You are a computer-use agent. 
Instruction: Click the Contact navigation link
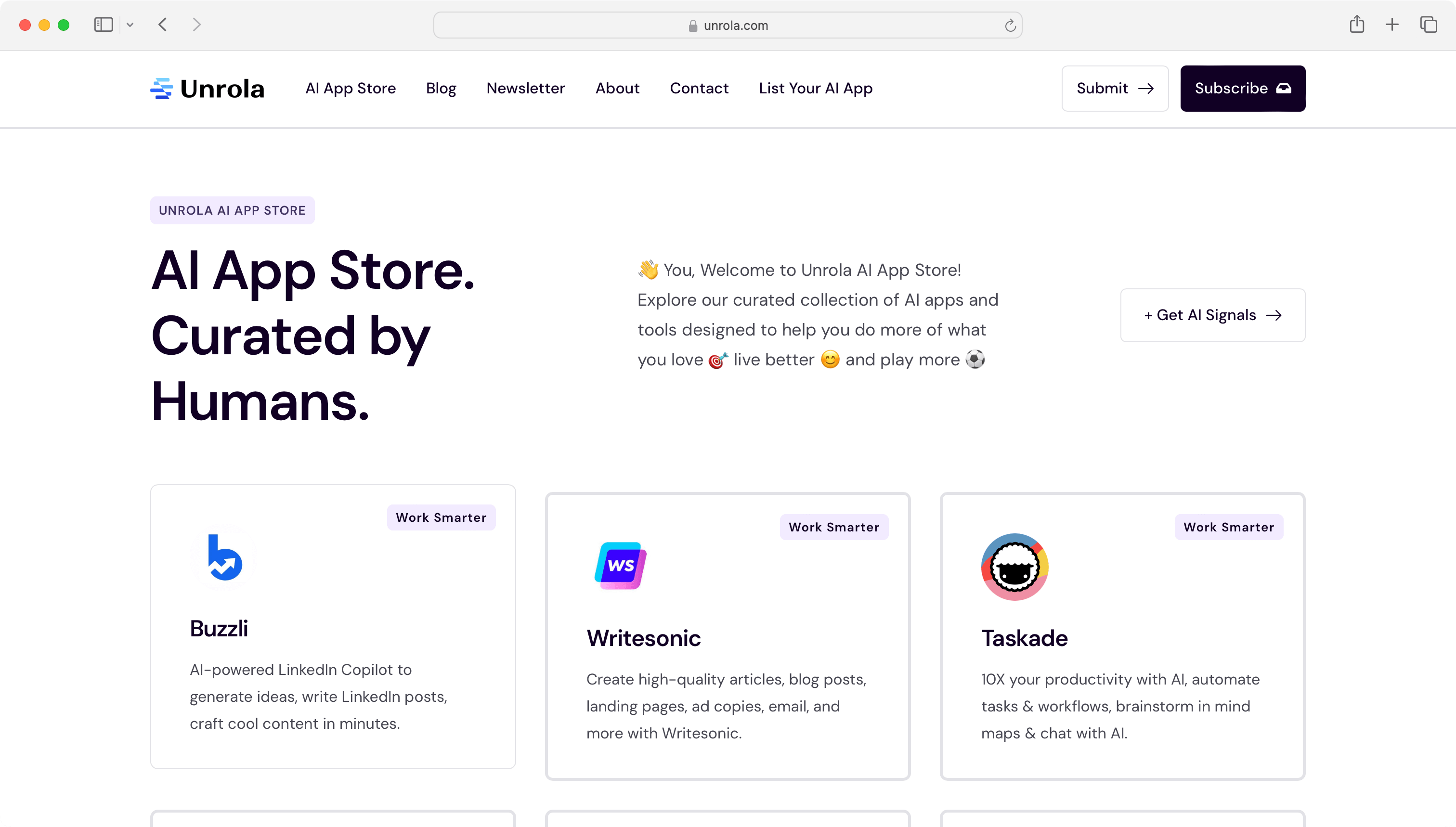[x=699, y=88]
